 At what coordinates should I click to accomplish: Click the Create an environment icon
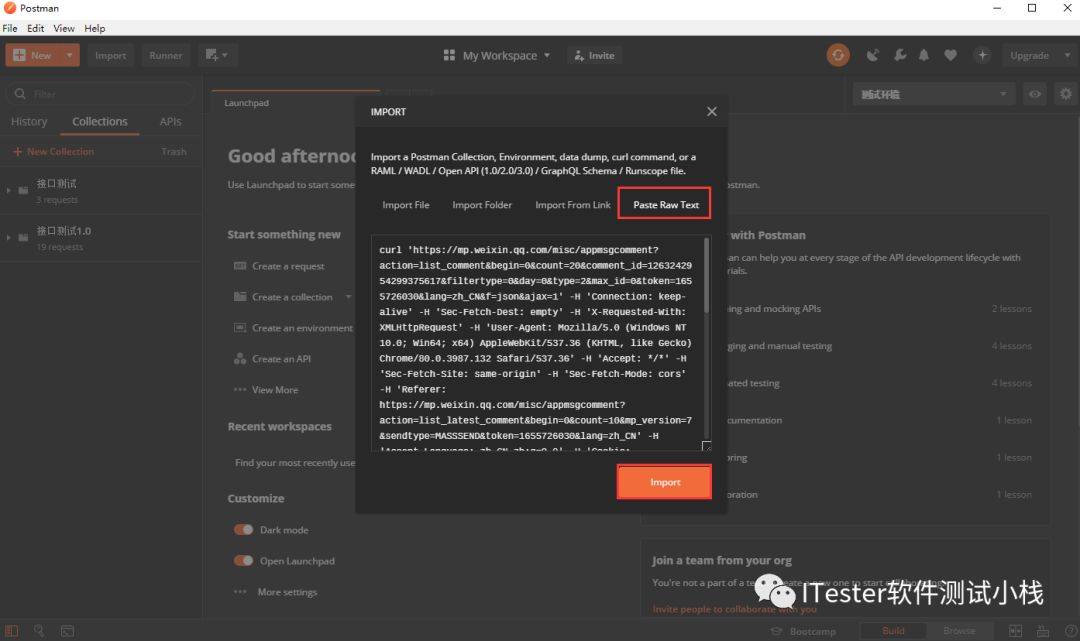point(240,328)
